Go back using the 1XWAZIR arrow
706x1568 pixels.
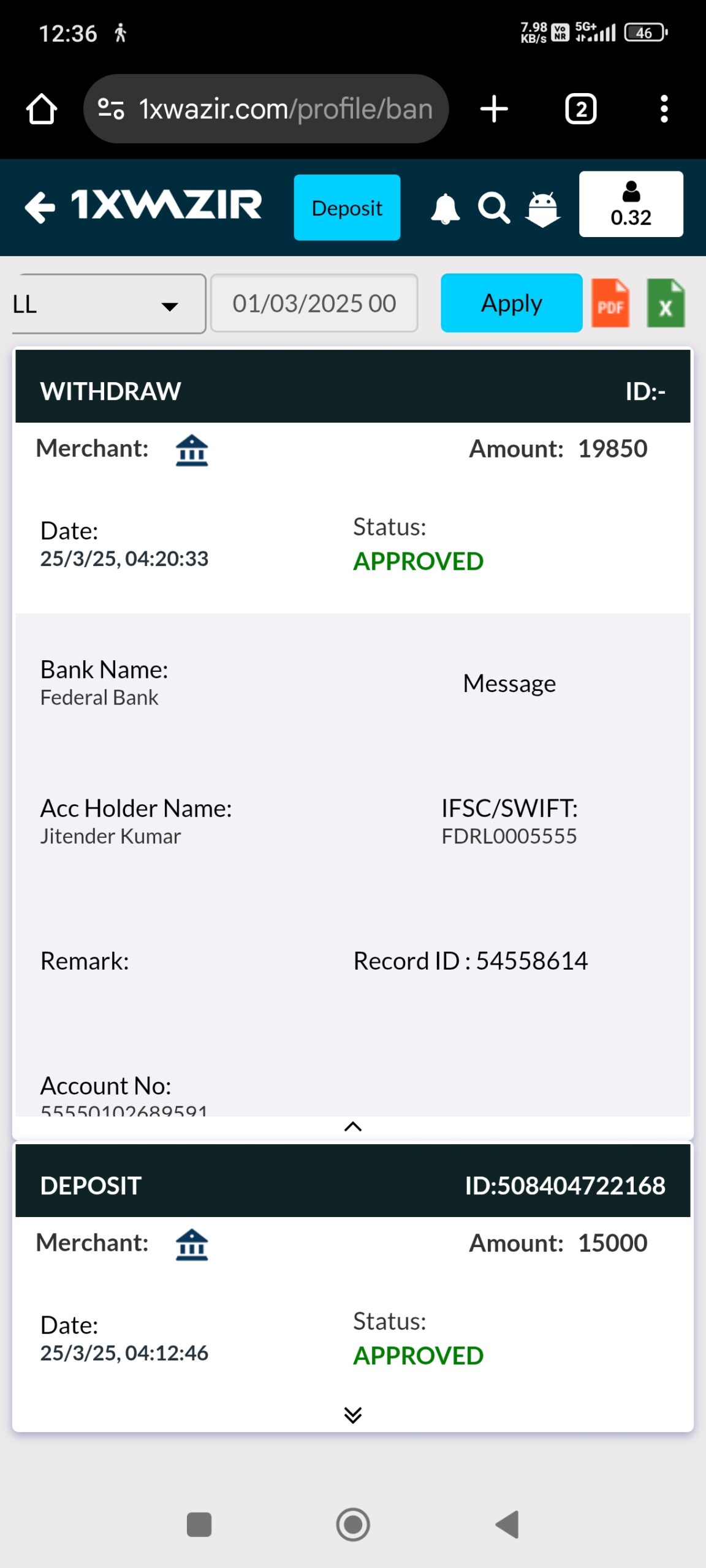[40, 206]
